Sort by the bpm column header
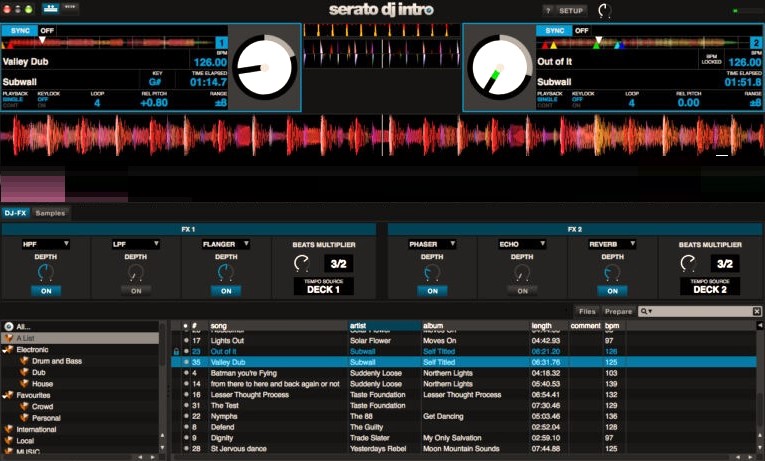 point(614,325)
